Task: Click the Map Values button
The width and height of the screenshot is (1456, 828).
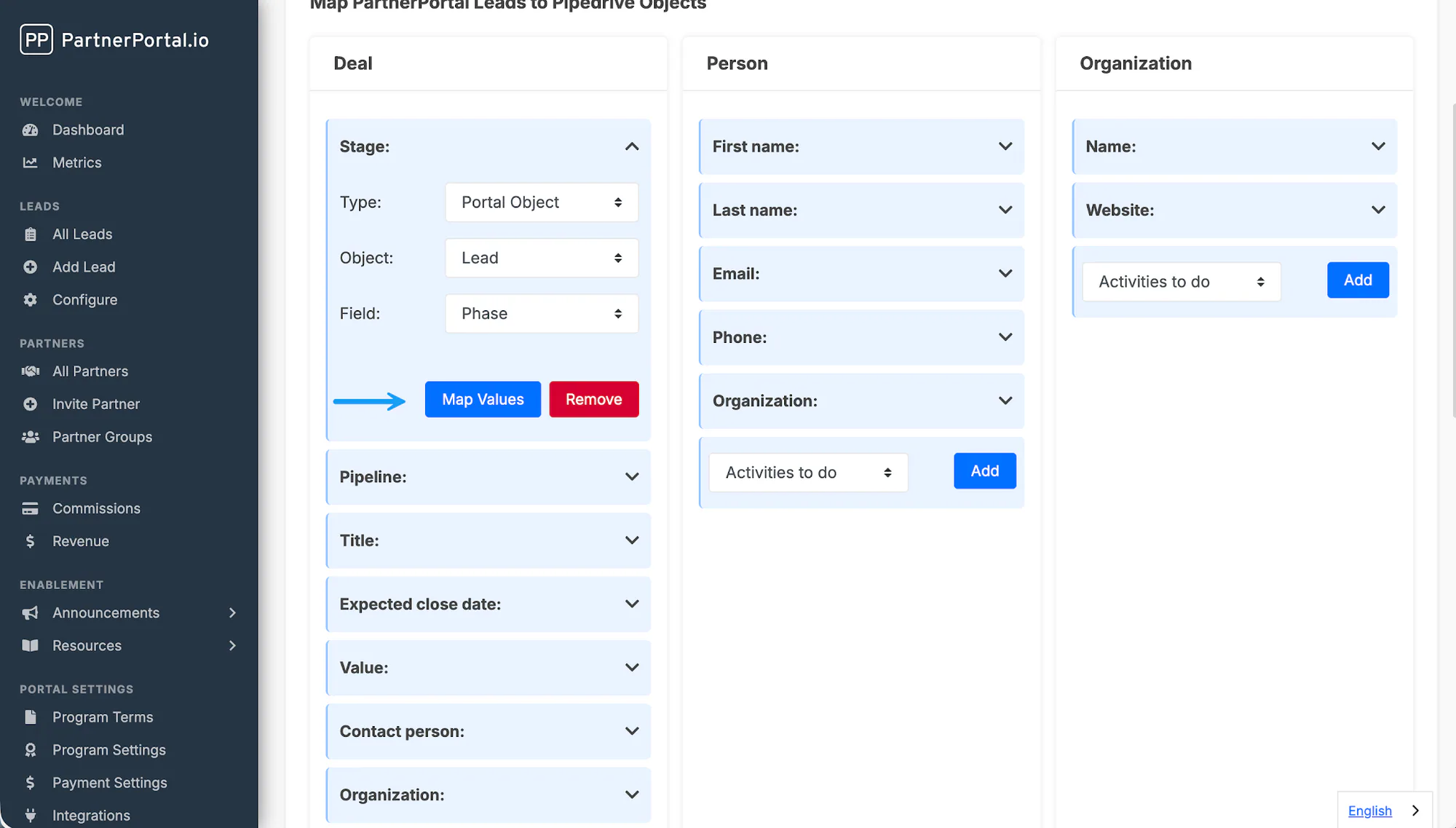Action: (483, 399)
